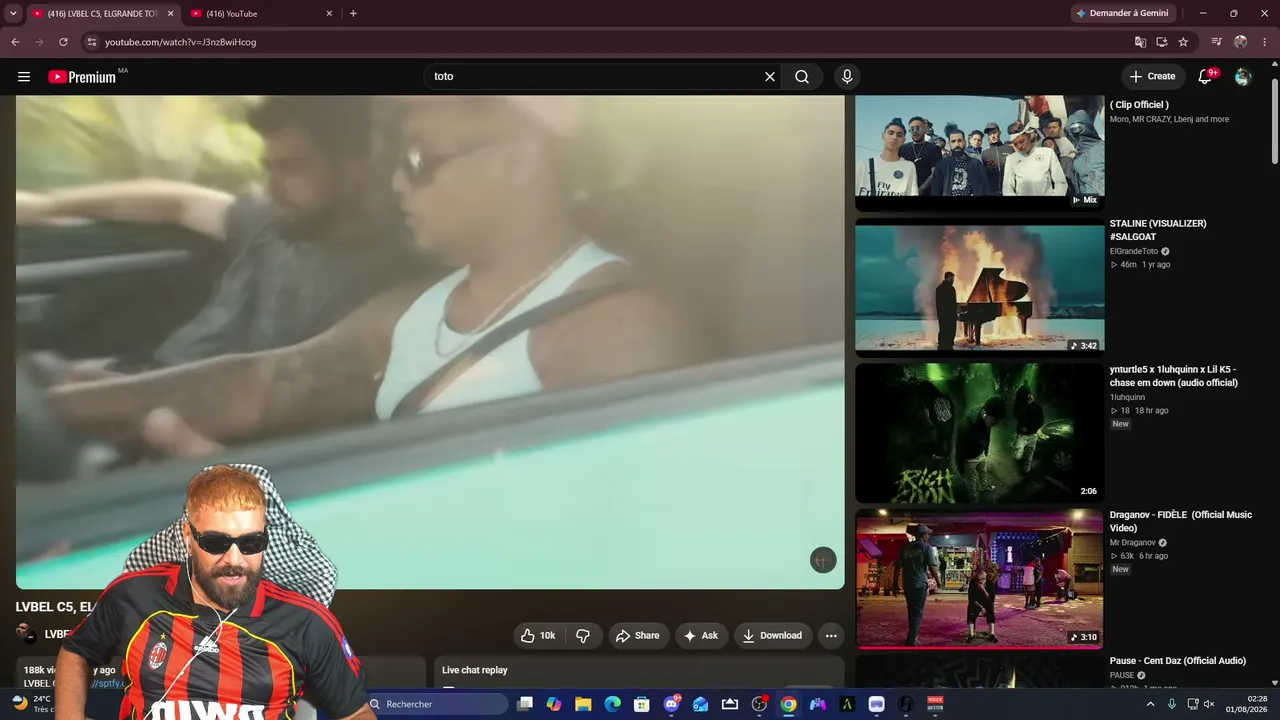This screenshot has height=720, width=1280.
Task: Like the video (10k)
Action: (x=538, y=636)
